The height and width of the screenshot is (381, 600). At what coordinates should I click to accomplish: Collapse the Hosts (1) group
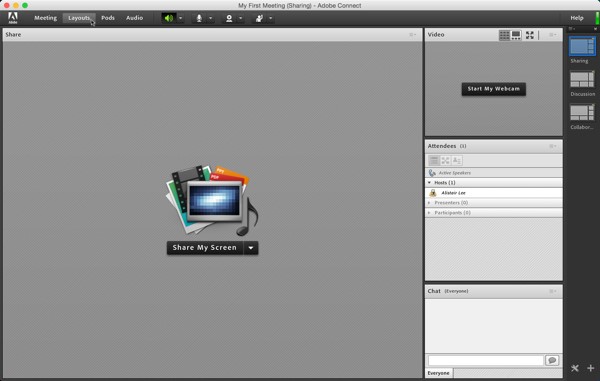click(x=429, y=183)
